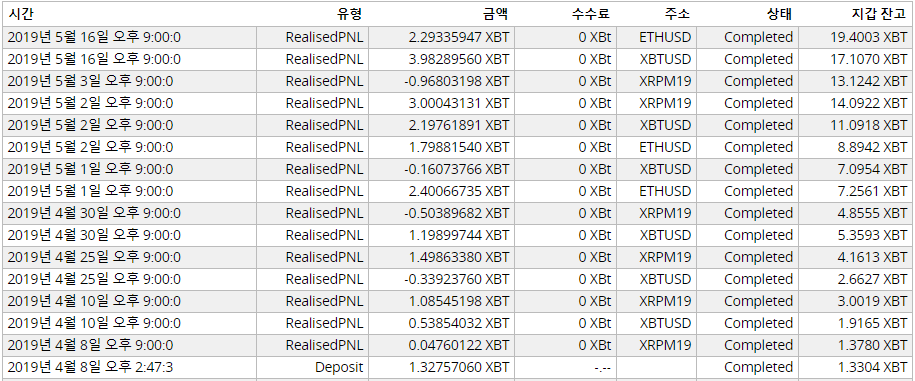Select the amount -0.33923760 XBT
Viewport: 915px width, 381px height.
(x=456, y=279)
